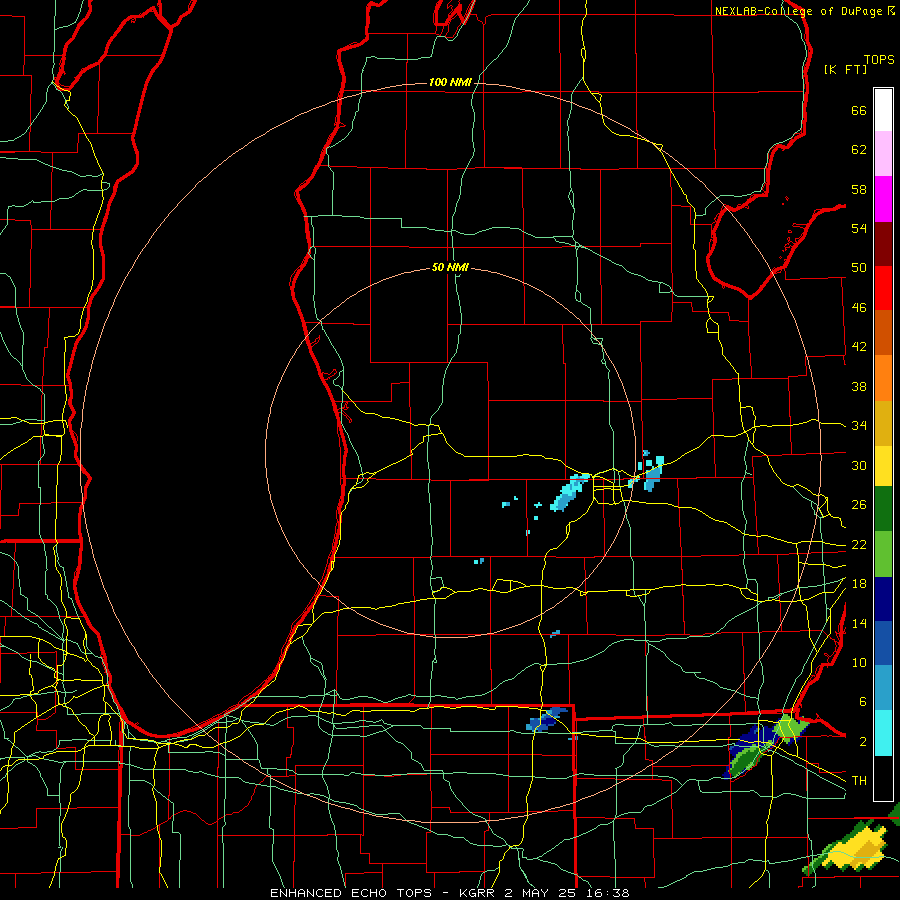Pick the light green legend swatch
The height and width of the screenshot is (900, 900).
(x=883, y=554)
